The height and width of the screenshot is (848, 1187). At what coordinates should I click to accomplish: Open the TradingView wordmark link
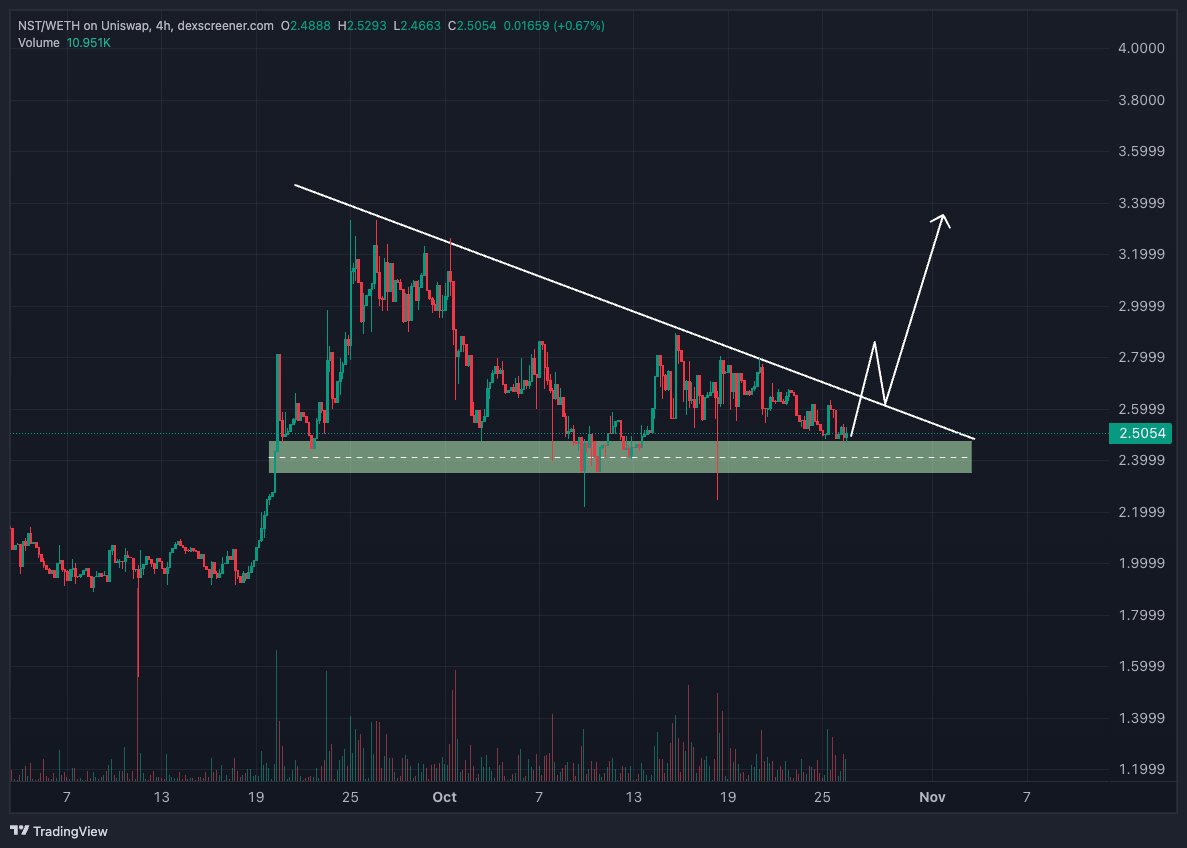pos(70,831)
